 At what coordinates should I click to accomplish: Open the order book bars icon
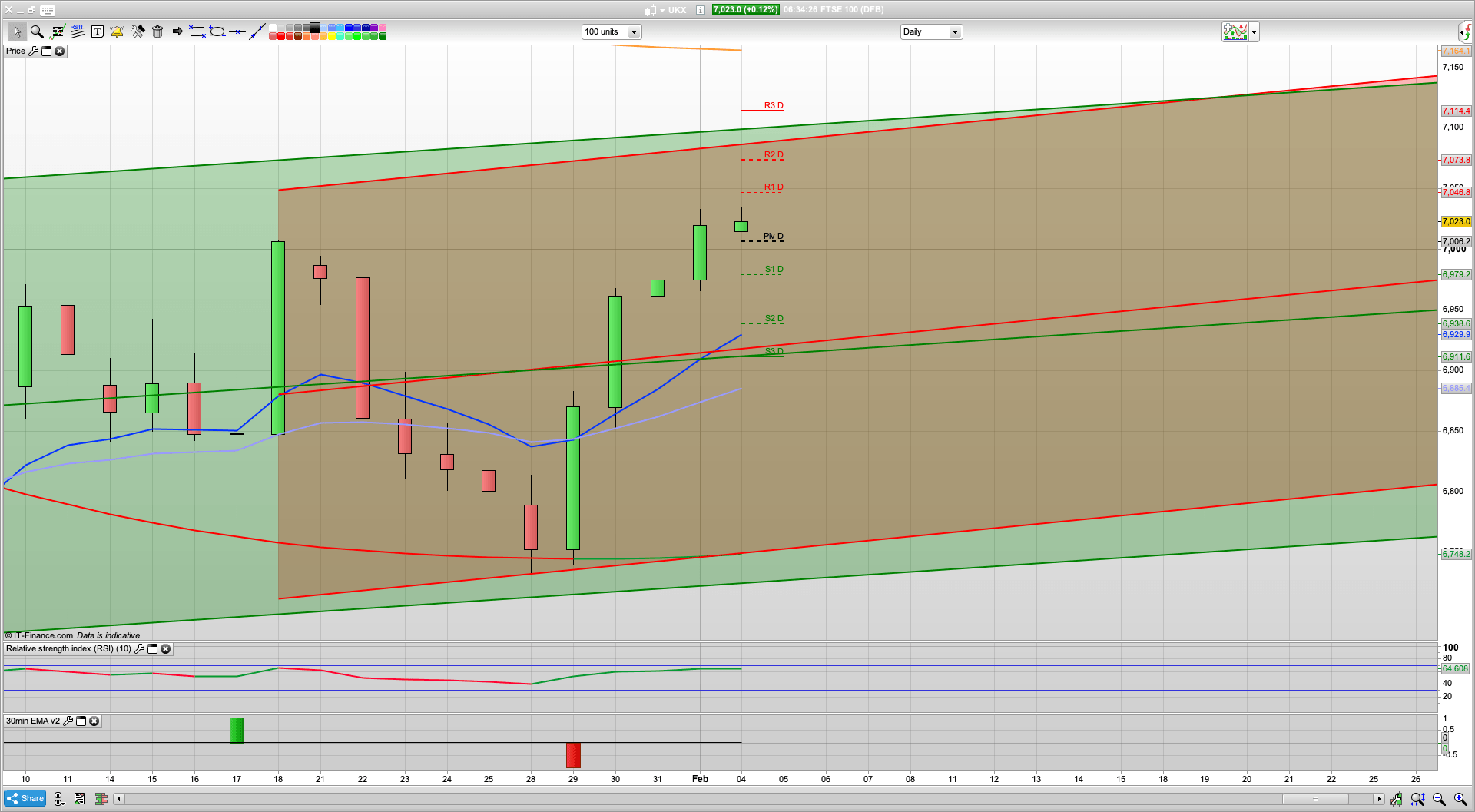101,799
